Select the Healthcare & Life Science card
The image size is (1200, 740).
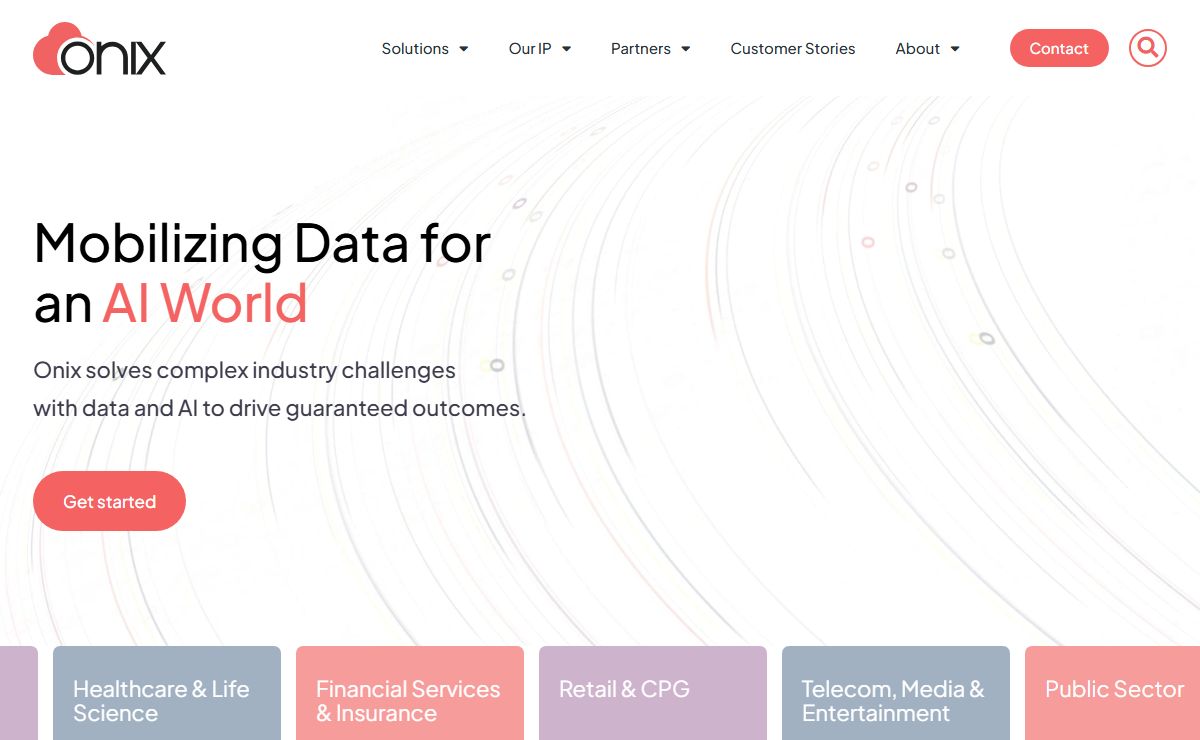(x=167, y=693)
